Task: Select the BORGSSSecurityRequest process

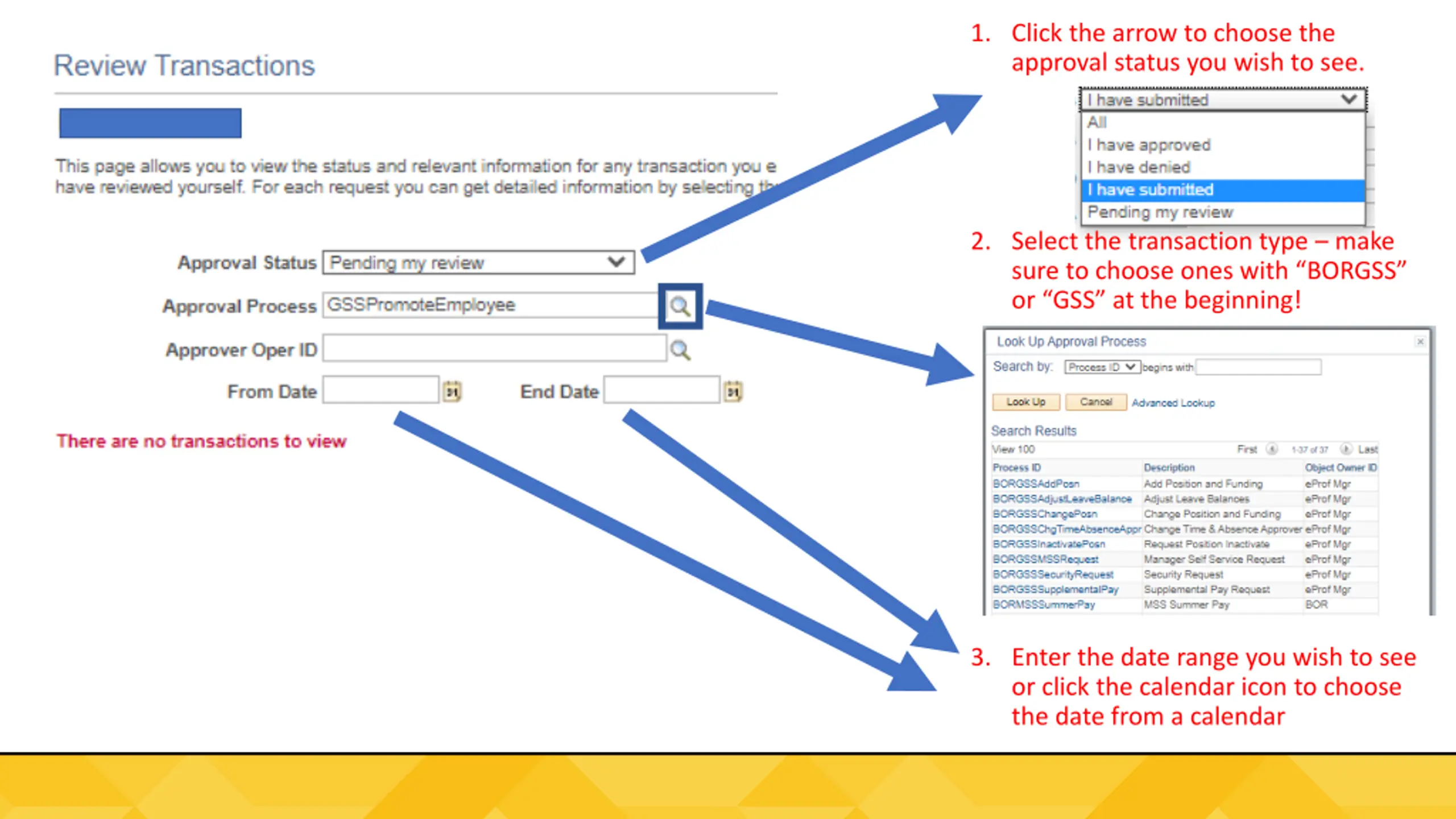Action: click(1053, 574)
